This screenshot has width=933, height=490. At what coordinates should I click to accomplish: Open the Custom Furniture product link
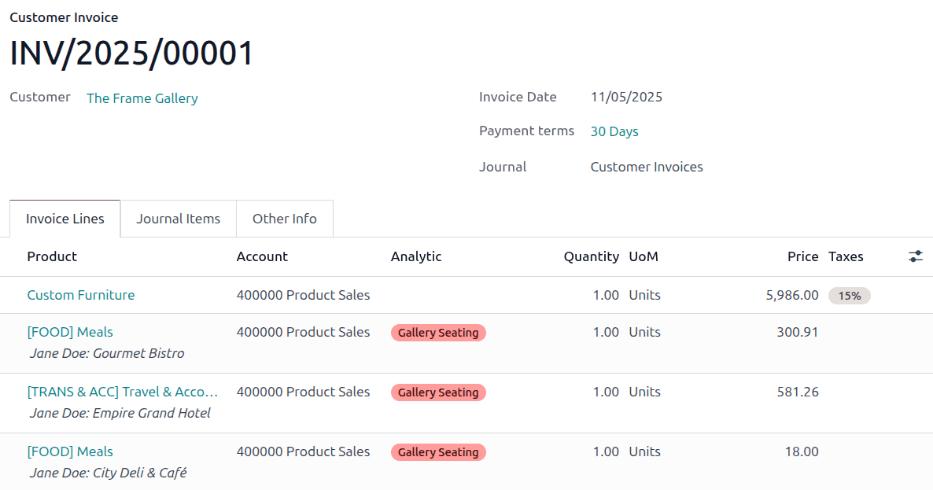pos(81,295)
